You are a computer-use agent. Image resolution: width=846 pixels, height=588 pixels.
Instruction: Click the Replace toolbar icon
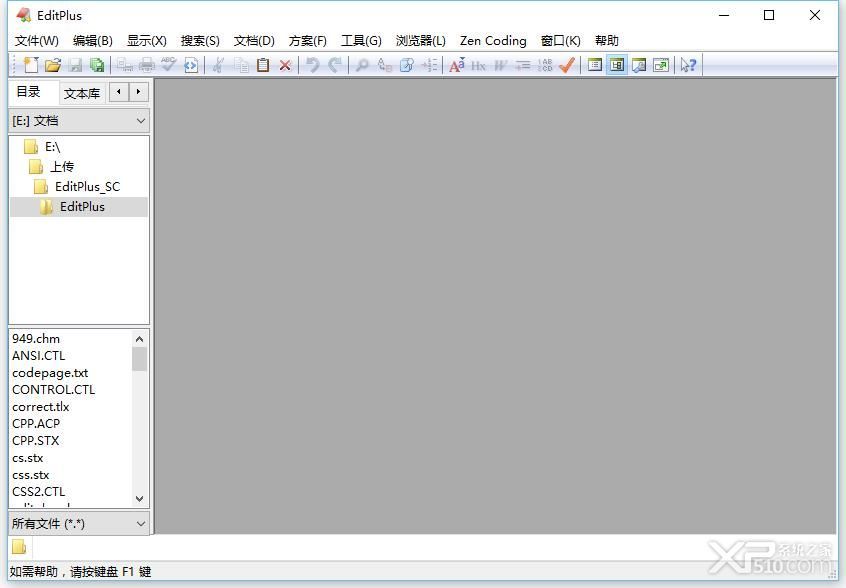(x=385, y=65)
